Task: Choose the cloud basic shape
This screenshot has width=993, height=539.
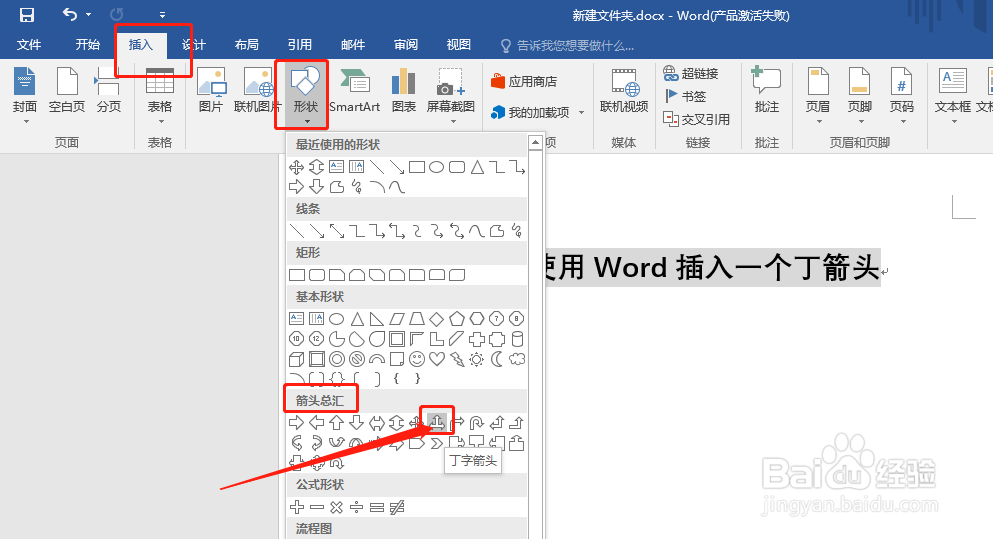Action: pos(517,359)
